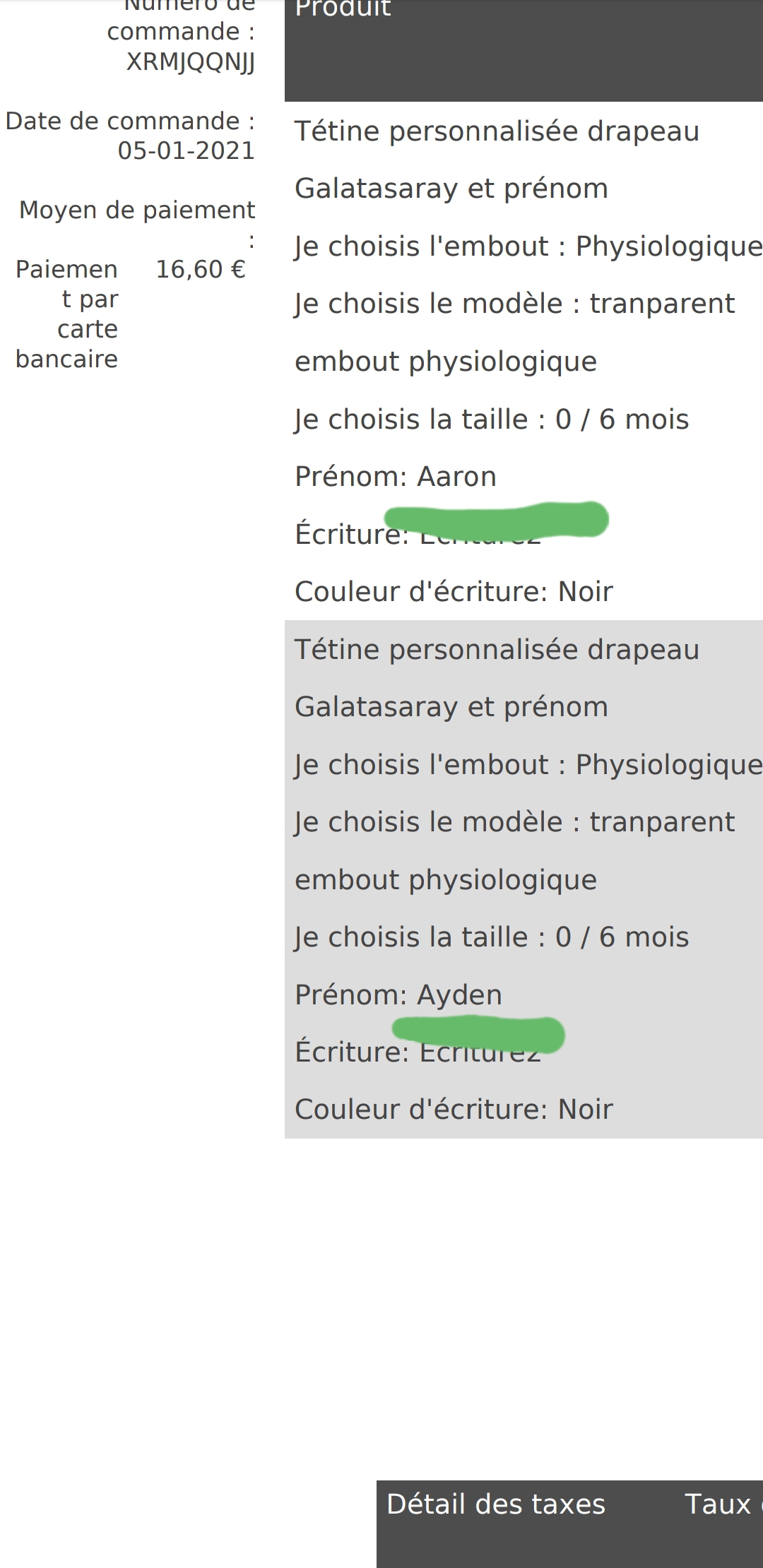The width and height of the screenshot is (763, 1568).
Task: Click the green scribble below Prénom Aaron
Action: [x=498, y=520]
